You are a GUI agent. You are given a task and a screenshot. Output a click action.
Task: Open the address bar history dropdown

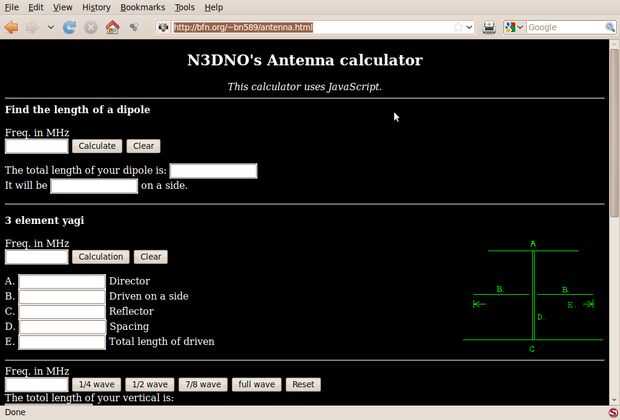(469, 27)
